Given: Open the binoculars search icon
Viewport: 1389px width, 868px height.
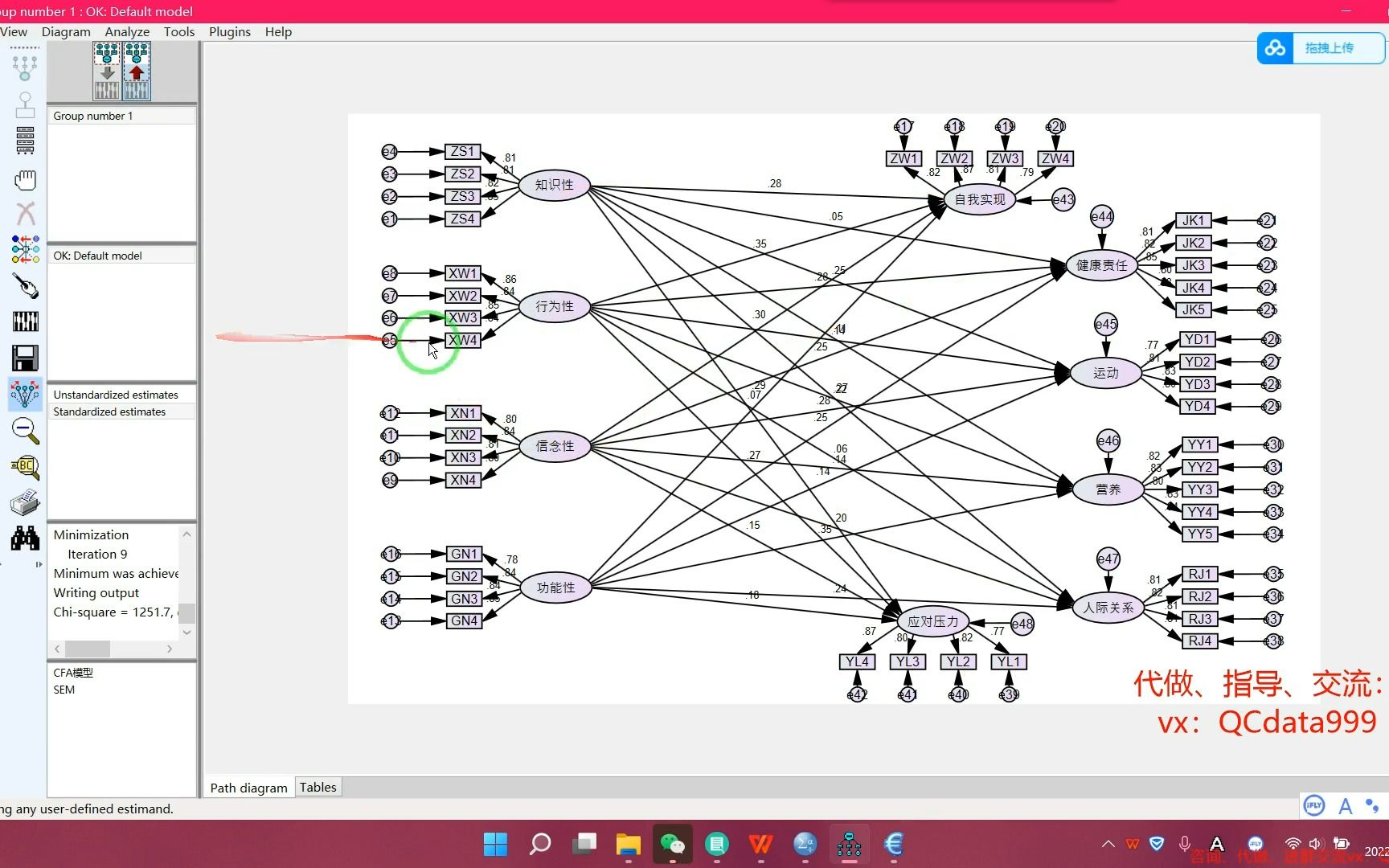Looking at the screenshot, I should (x=25, y=538).
